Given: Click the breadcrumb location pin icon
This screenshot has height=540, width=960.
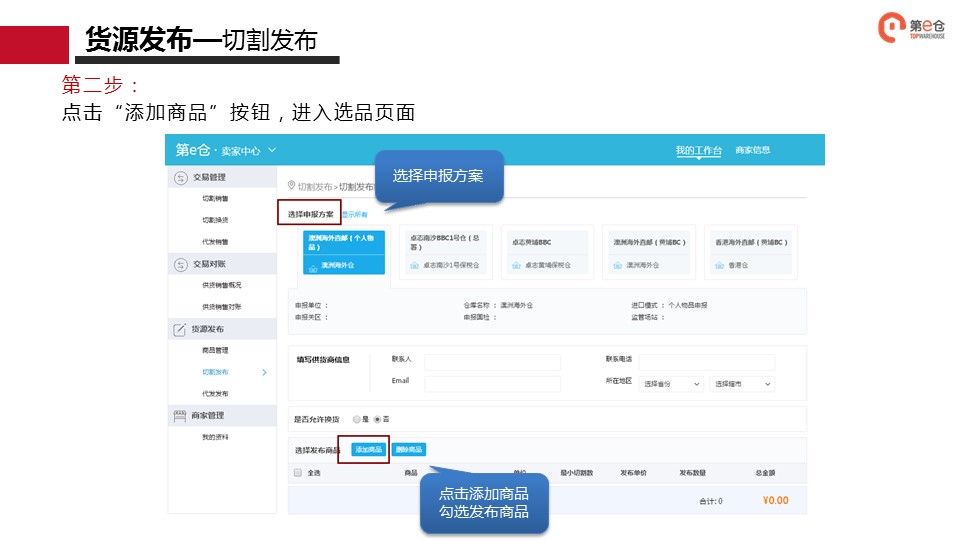Looking at the screenshot, I should [291, 186].
